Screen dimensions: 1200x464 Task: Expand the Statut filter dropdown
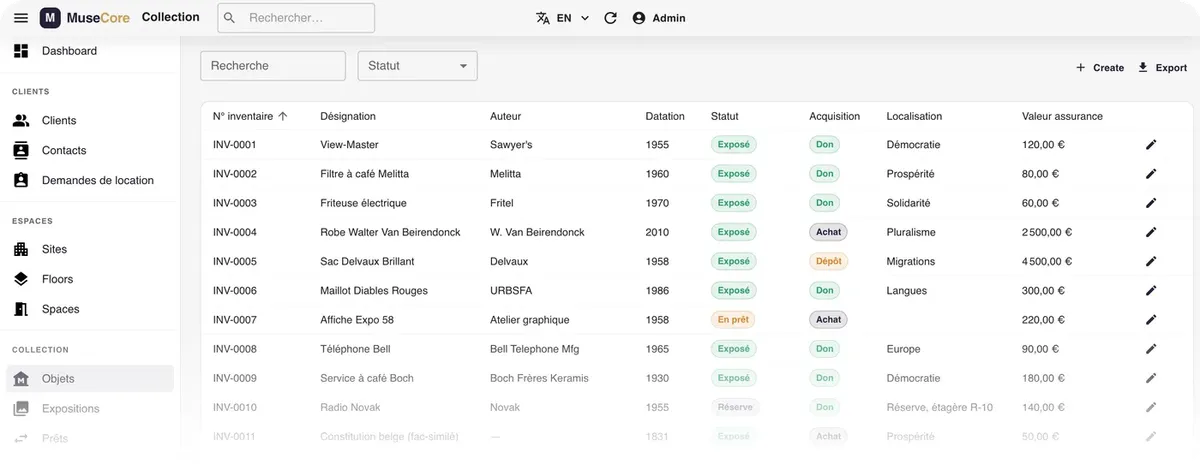pos(418,66)
